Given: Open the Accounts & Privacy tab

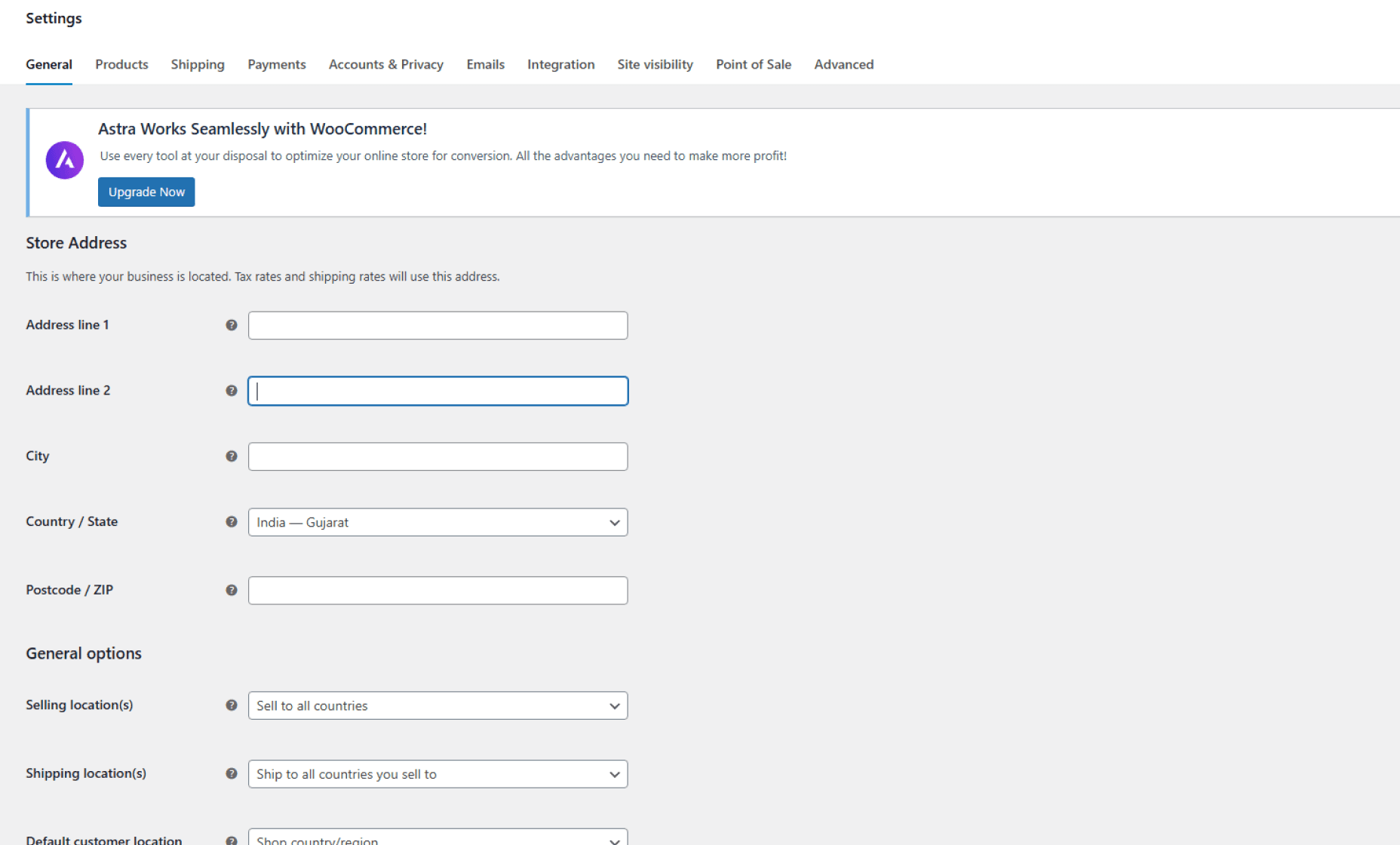Looking at the screenshot, I should click(385, 64).
